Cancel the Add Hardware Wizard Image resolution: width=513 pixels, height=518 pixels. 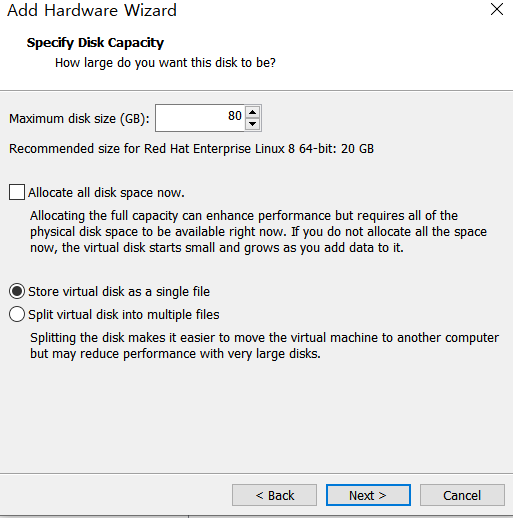(x=462, y=495)
